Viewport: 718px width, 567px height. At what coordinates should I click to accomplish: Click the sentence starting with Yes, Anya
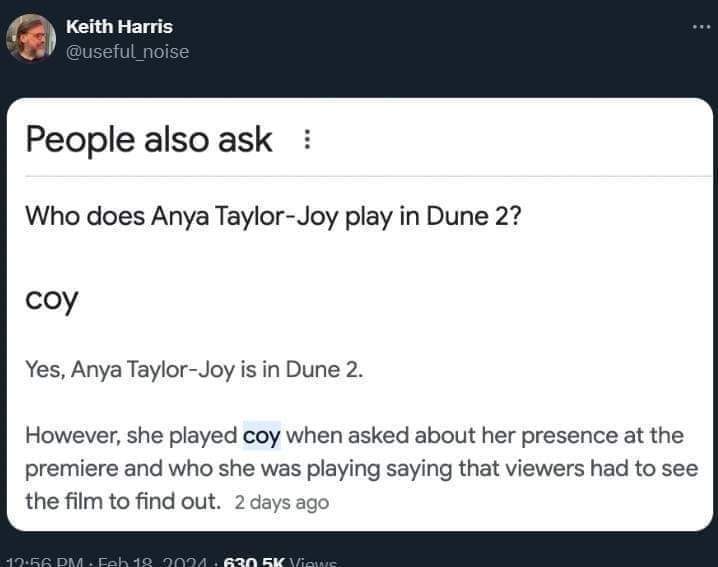194,372
